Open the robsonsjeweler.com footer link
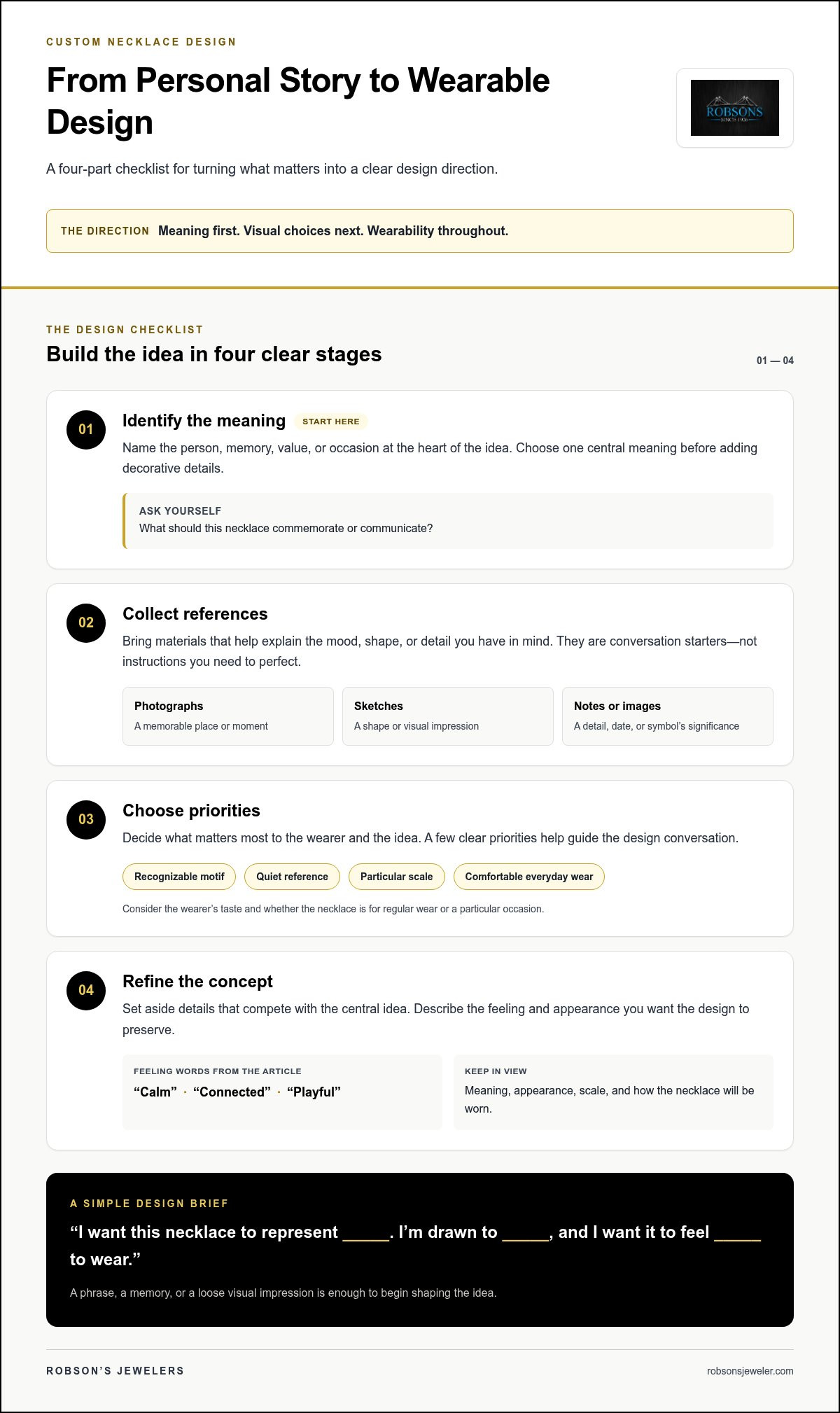 click(x=750, y=1371)
